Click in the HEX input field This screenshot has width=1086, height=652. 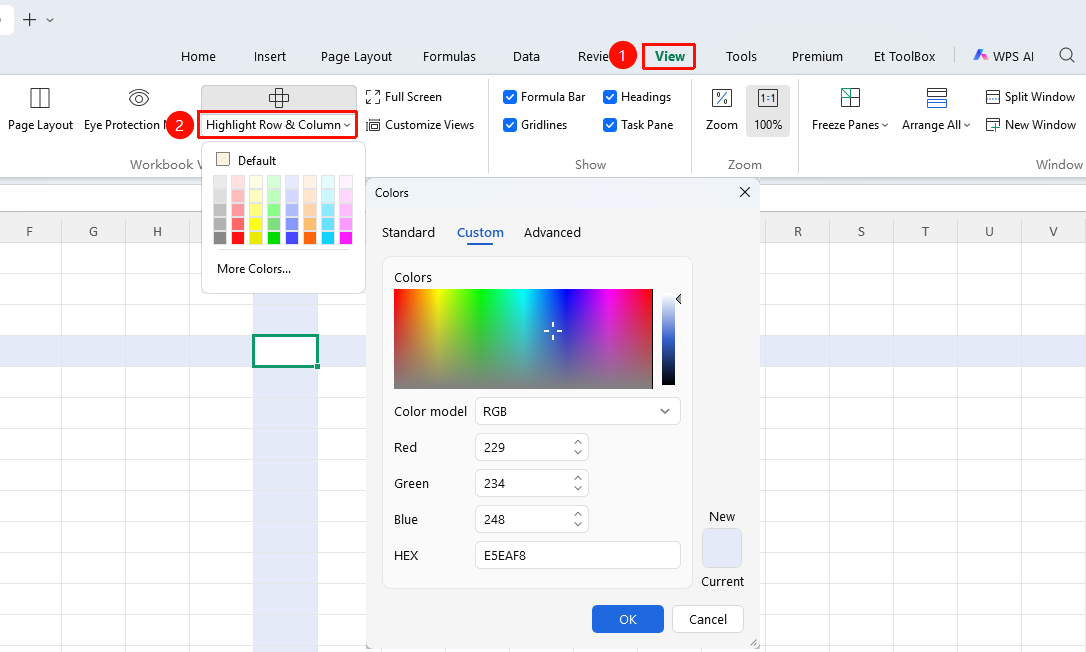pyautogui.click(x=578, y=555)
